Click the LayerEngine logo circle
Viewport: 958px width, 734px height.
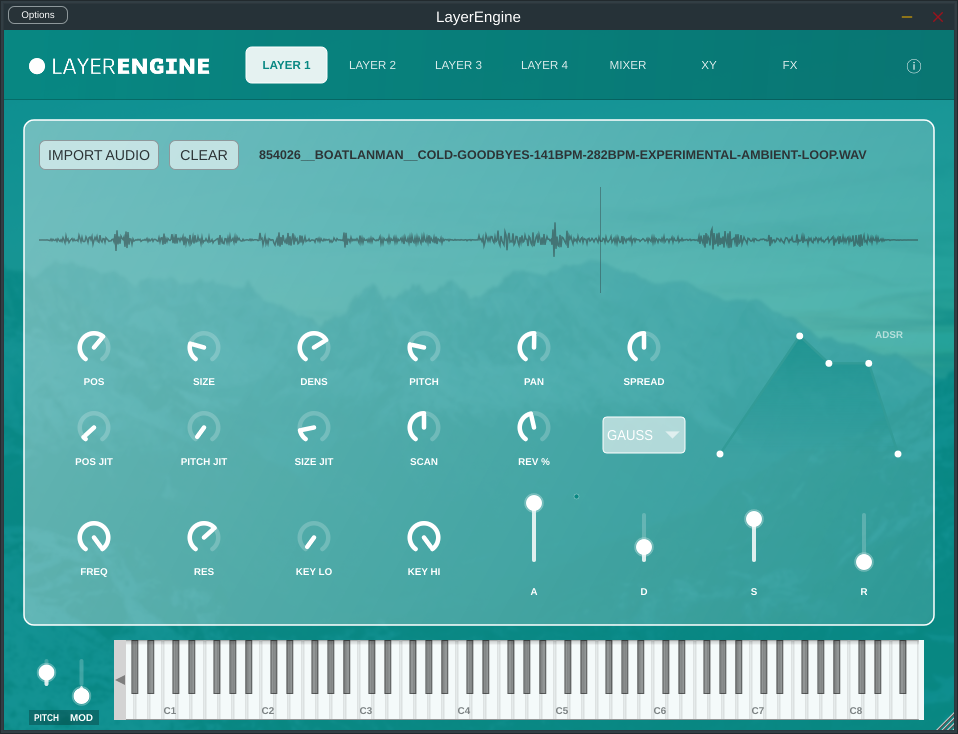pyautogui.click(x=37, y=66)
